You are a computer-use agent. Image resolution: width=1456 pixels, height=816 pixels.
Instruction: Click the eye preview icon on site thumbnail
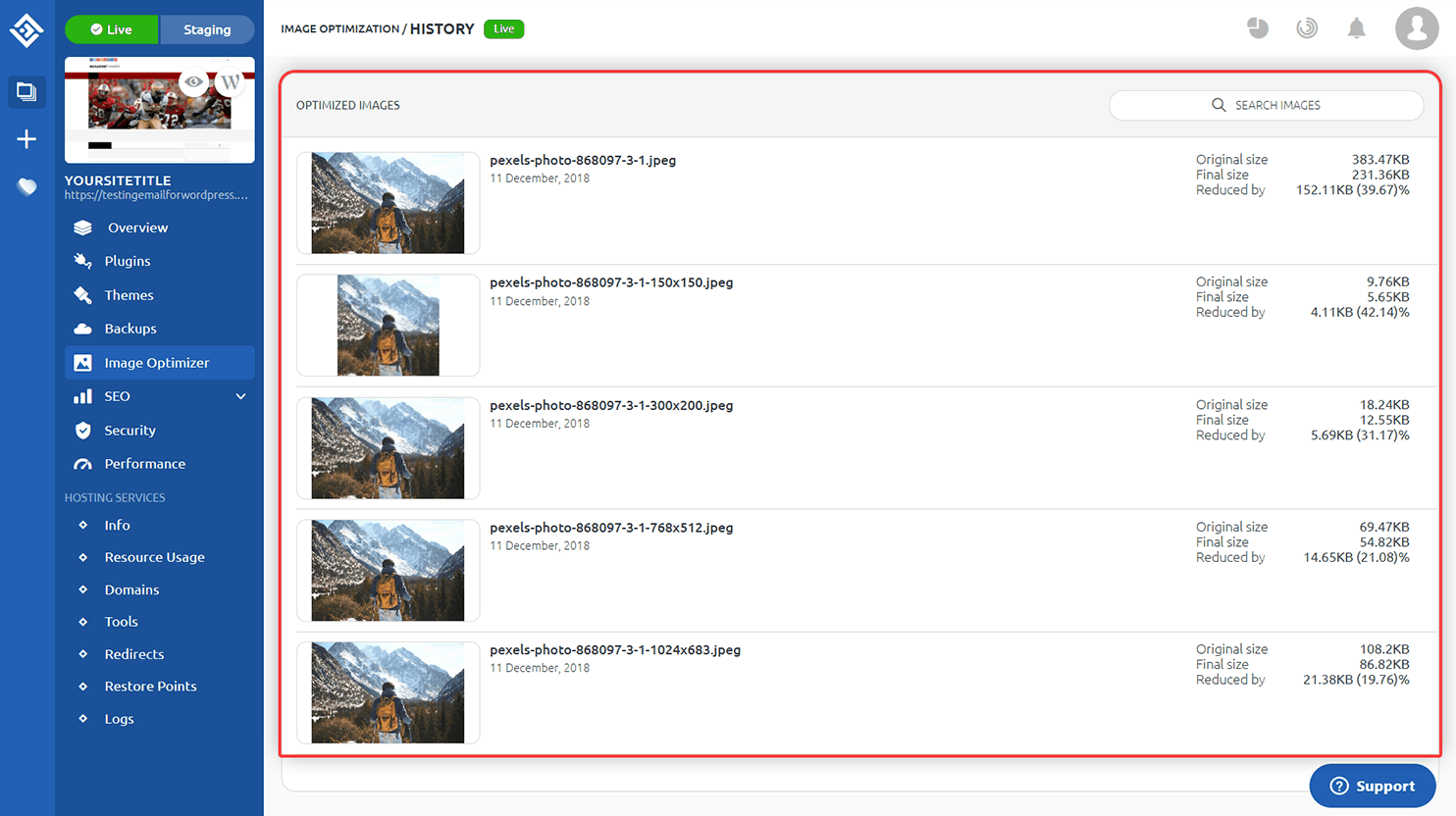(x=194, y=81)
